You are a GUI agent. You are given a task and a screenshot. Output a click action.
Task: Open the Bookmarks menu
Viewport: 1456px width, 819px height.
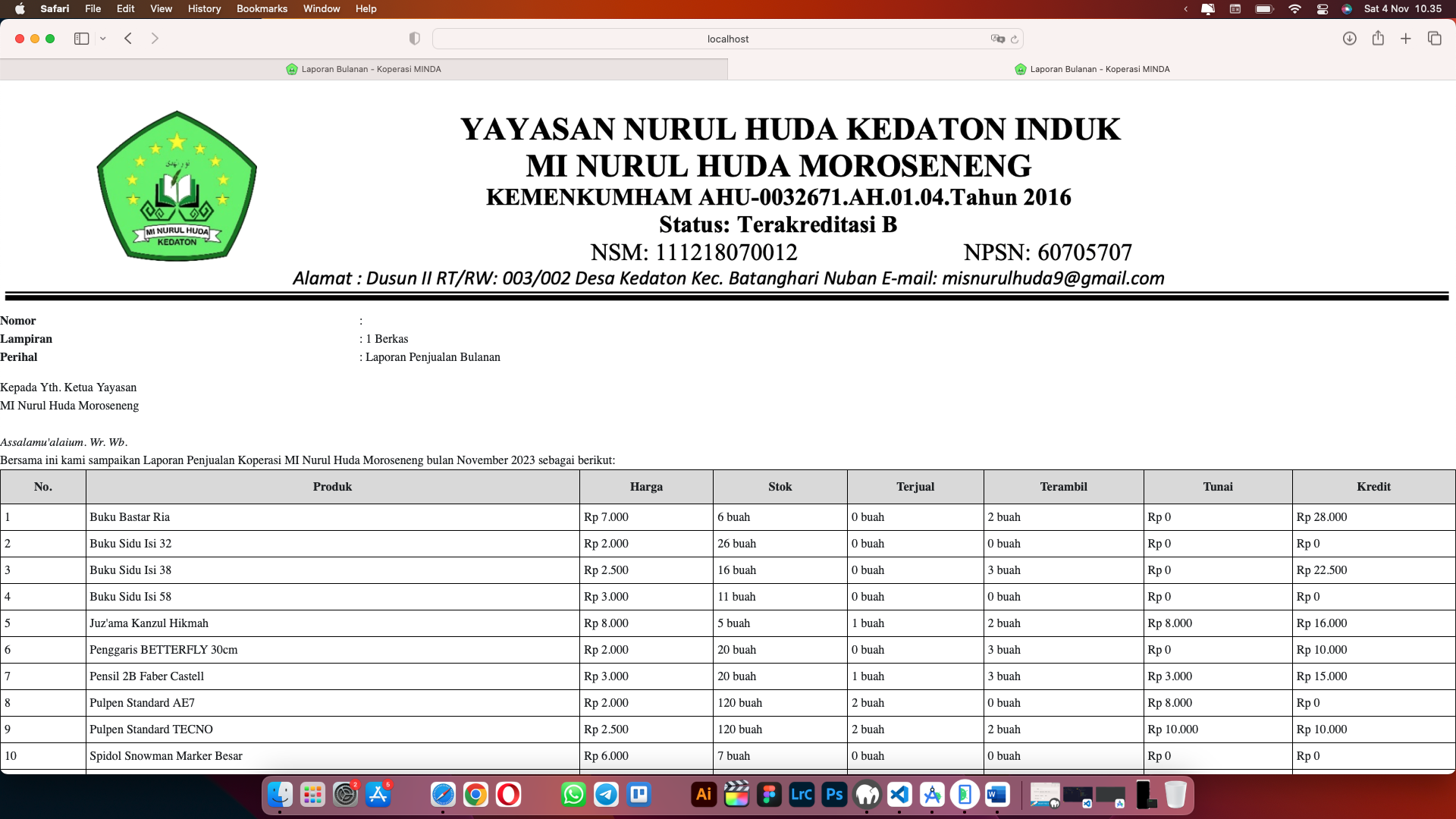point(262,8)
